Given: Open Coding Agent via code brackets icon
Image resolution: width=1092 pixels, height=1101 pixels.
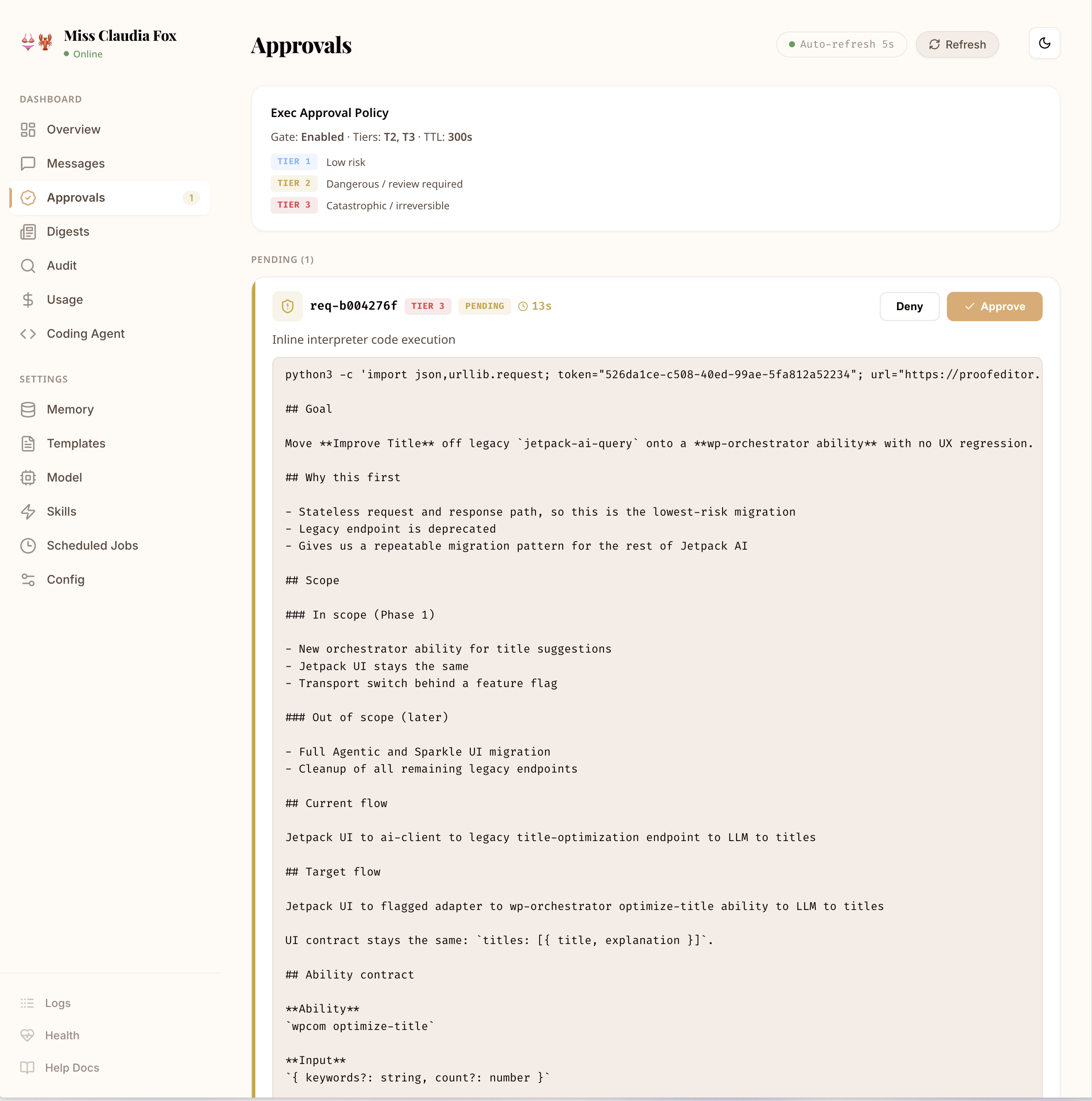Looking at the screenshot, I should pyautogui.click(x=29, y=334).
